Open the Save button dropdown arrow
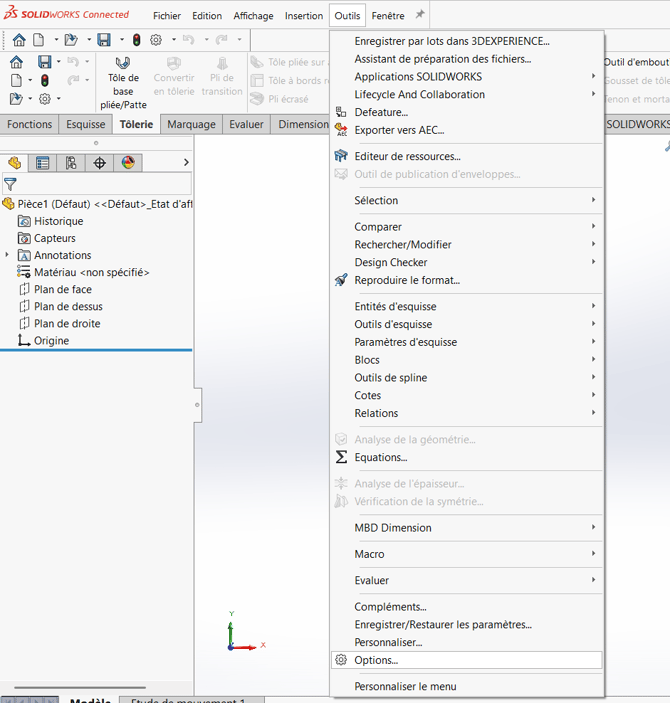The image size is (670, 703). pos(122,40)
